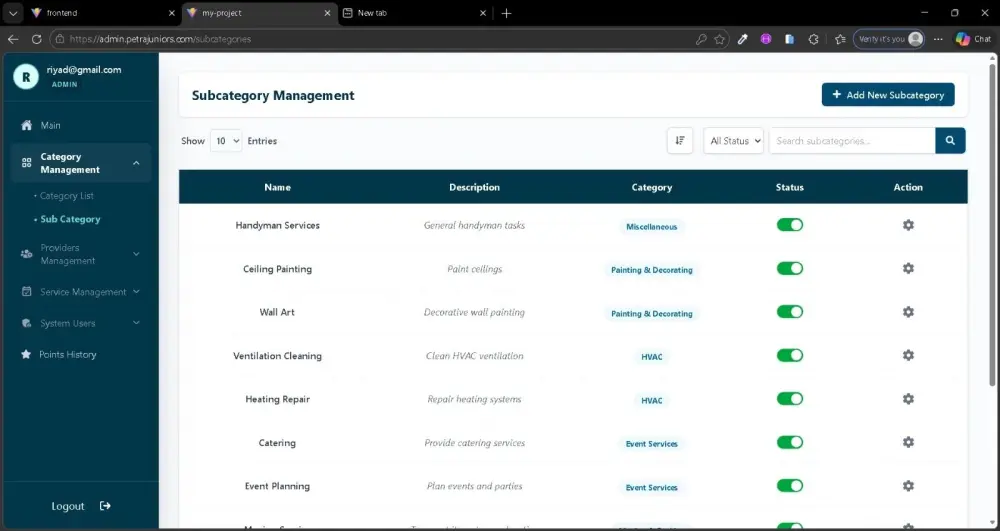
Task: Toggle status for Catering
Action: pos(790,442)
